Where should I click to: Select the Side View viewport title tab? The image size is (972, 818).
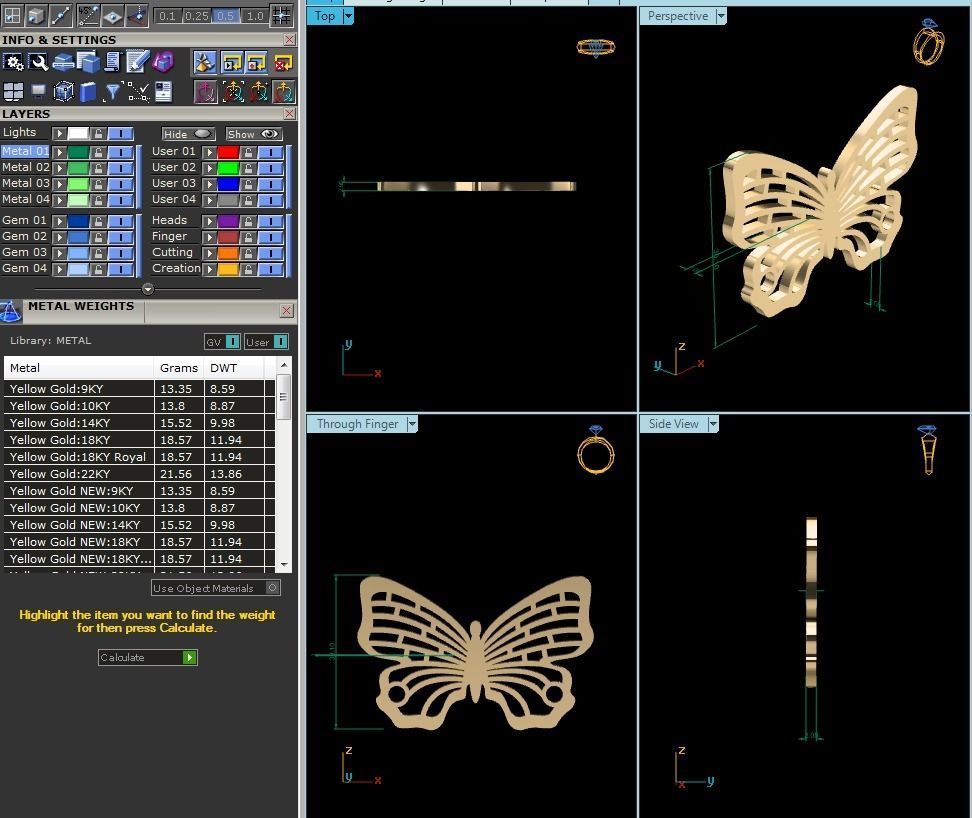pos(674,424)
